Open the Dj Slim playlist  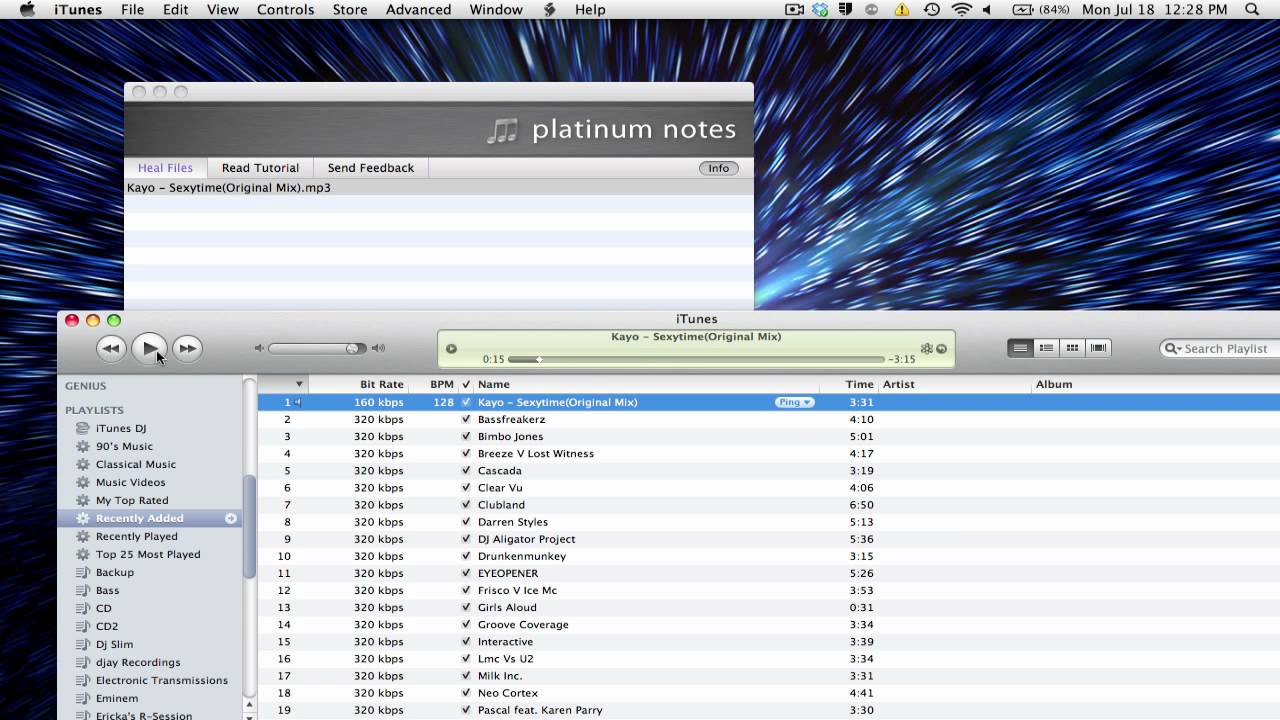pos(114,644)
